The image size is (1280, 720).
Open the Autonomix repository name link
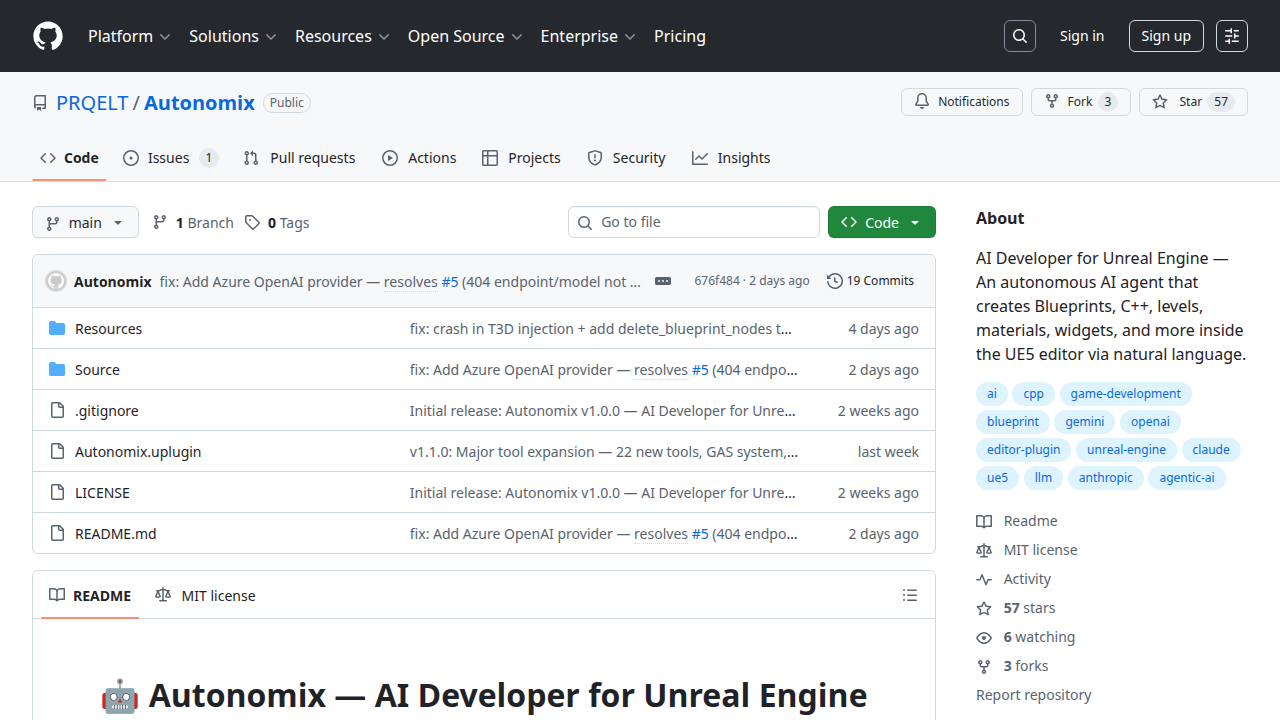(x=199, y=102)
